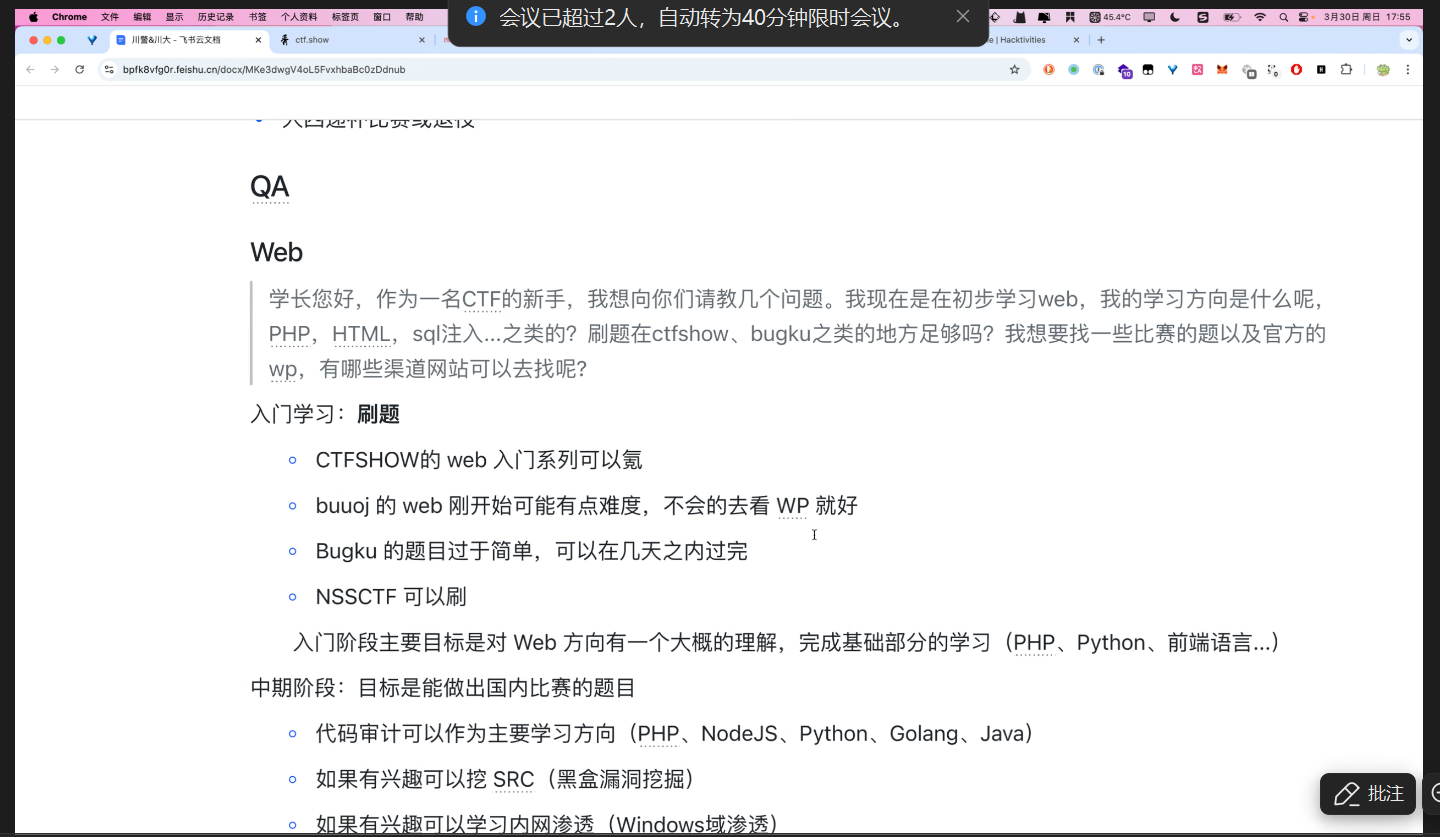Click the info icon in meeting notification
Screen dimensions: 1440x837
tap(476, 16)
